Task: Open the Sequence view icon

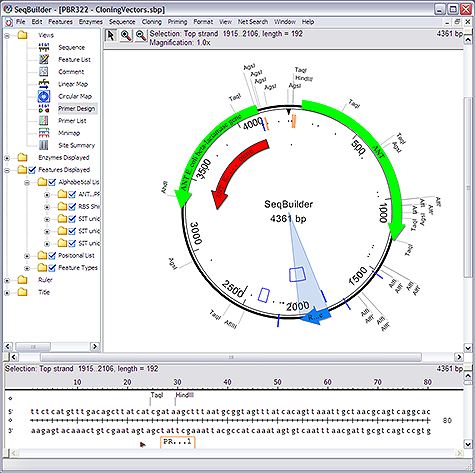Action: [44, 47]
